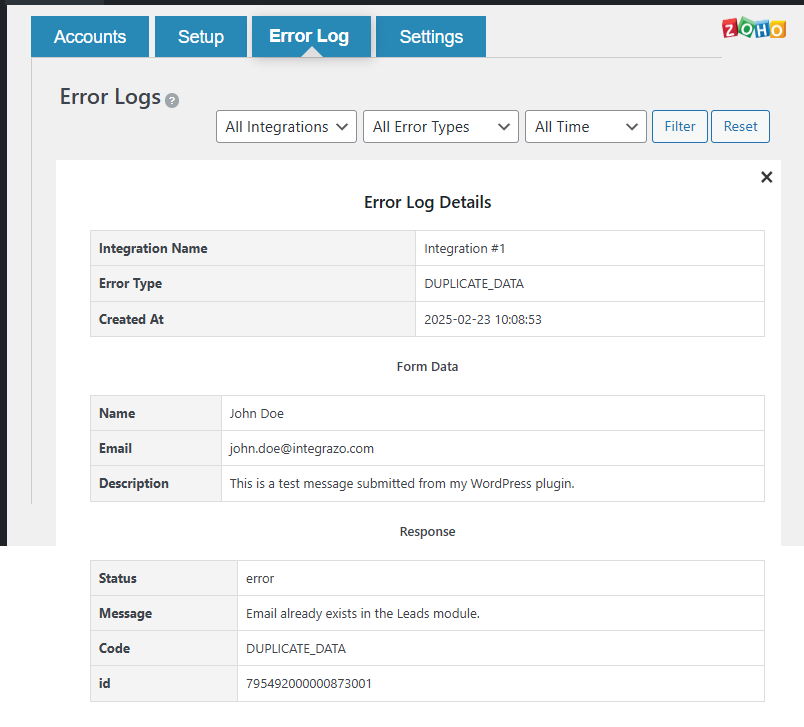The height and width of the screenshot is (727, 804).
Task: Close the Error Log Details panel
Action: [x=767, y=177]
